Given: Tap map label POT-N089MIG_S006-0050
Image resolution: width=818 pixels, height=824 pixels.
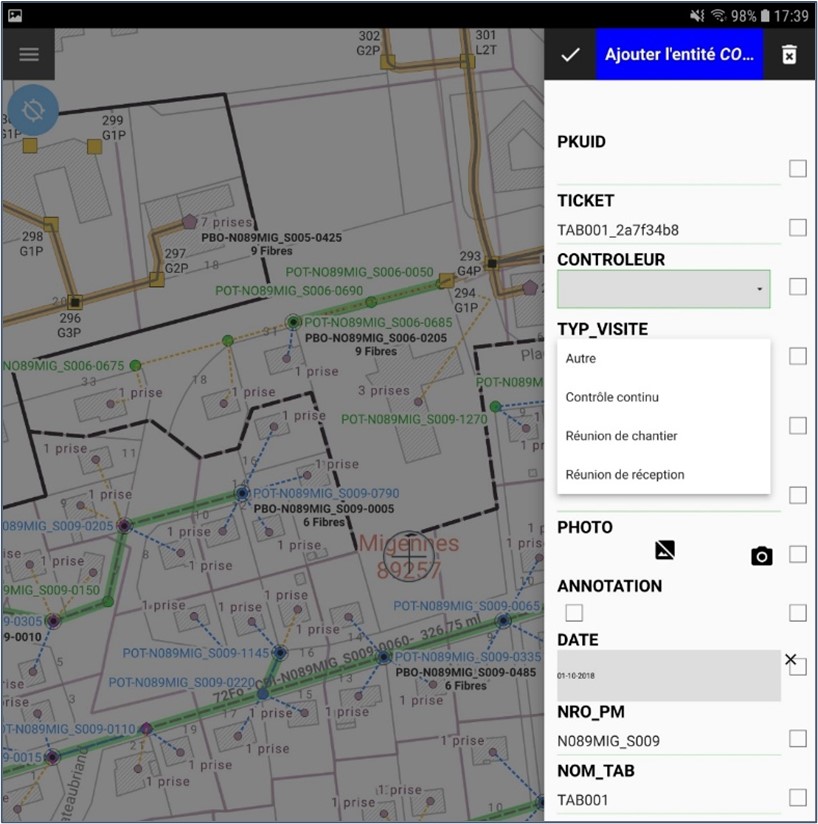Looking at the screenshot, I should (x=359, y=272).
